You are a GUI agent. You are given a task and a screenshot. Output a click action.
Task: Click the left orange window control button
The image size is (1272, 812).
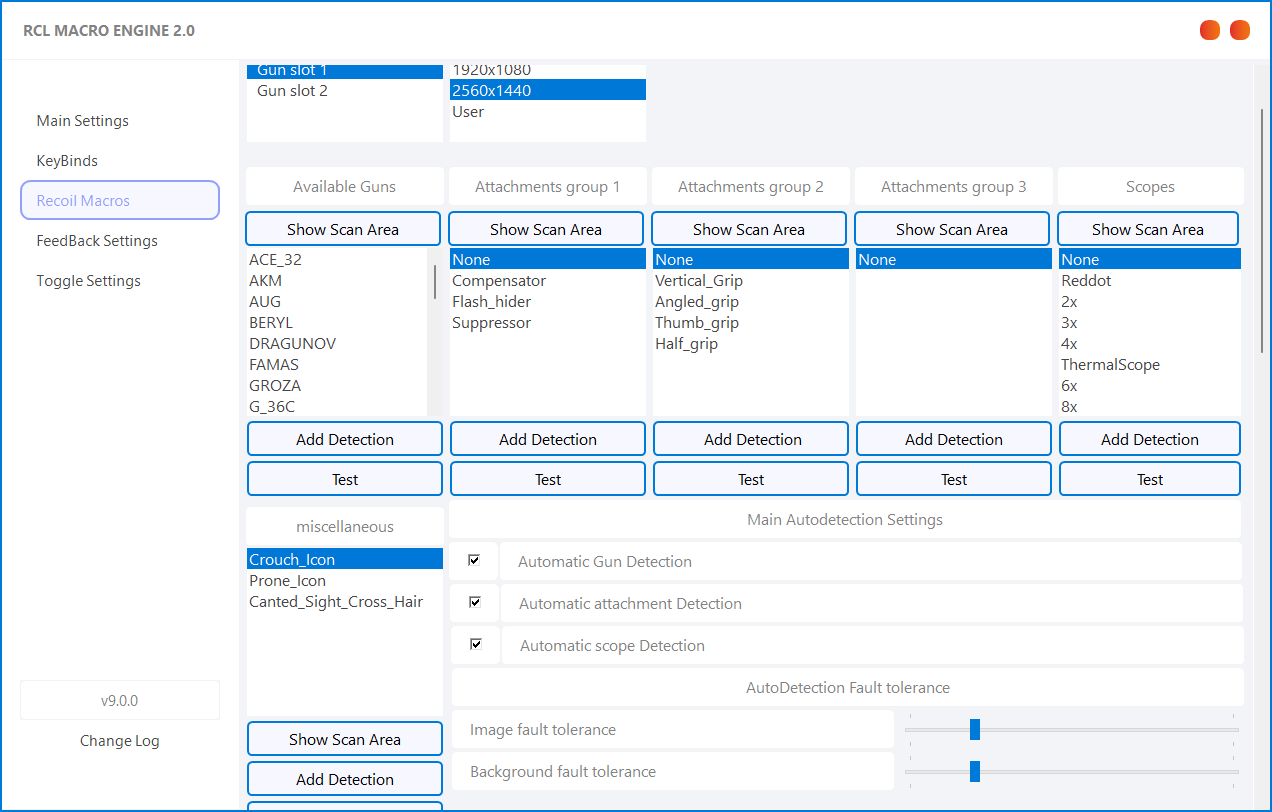1209,30
